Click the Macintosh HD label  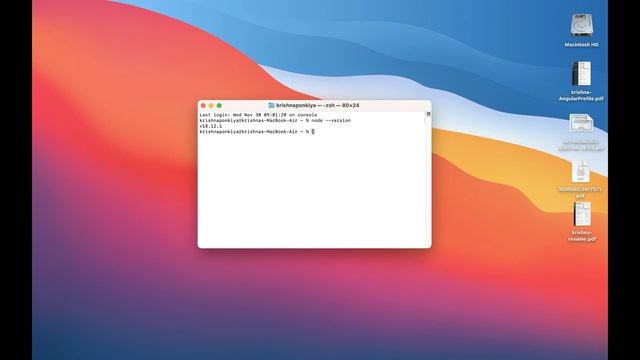click(x=581, y=45)
